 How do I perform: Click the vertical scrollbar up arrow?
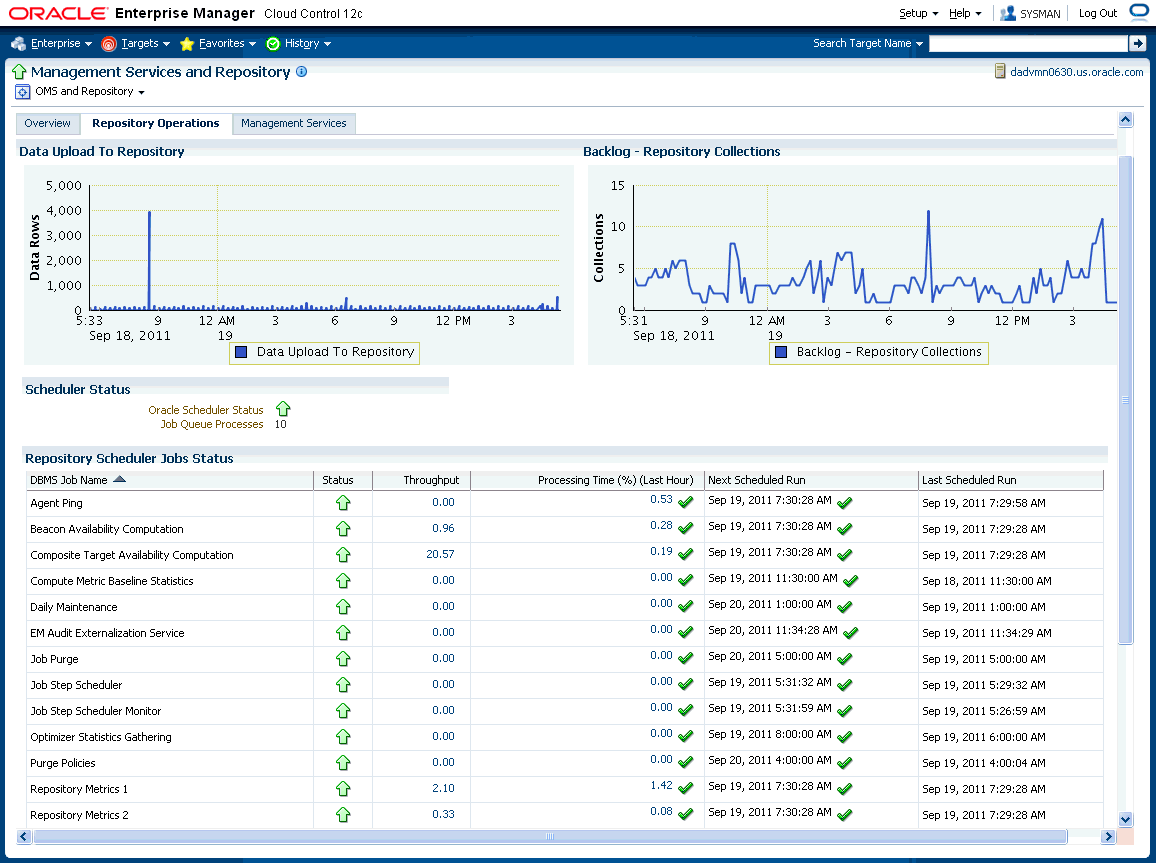point(1125,119)
